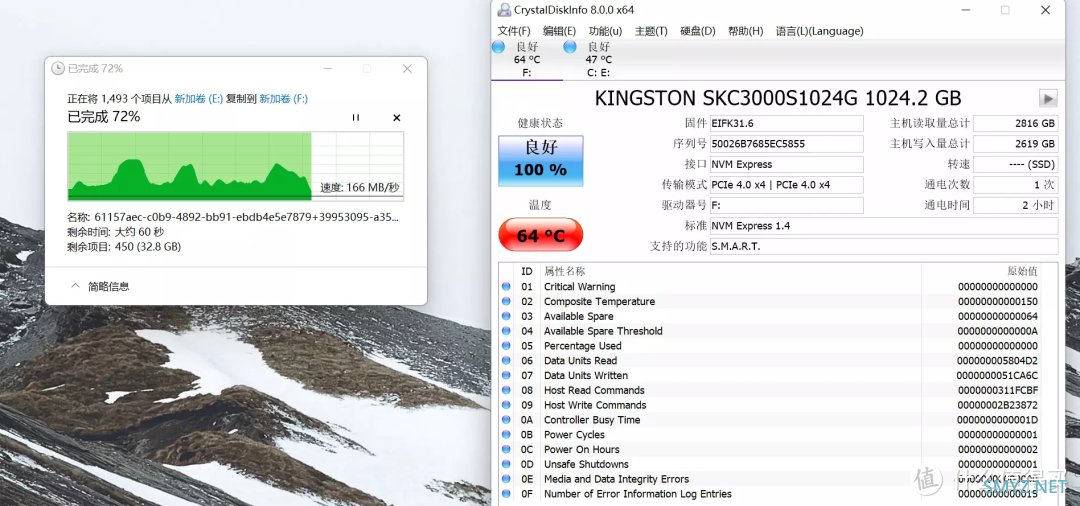Click the 通电次数 value 1 次
This screenshot has width=1080, height=506.
[1015, 185]
